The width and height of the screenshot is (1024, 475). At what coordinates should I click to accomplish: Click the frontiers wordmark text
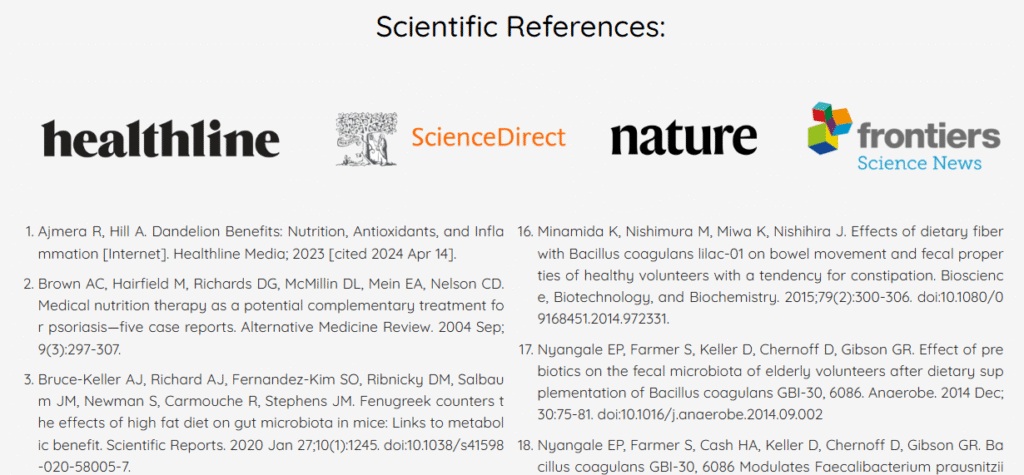coord(929,135)
